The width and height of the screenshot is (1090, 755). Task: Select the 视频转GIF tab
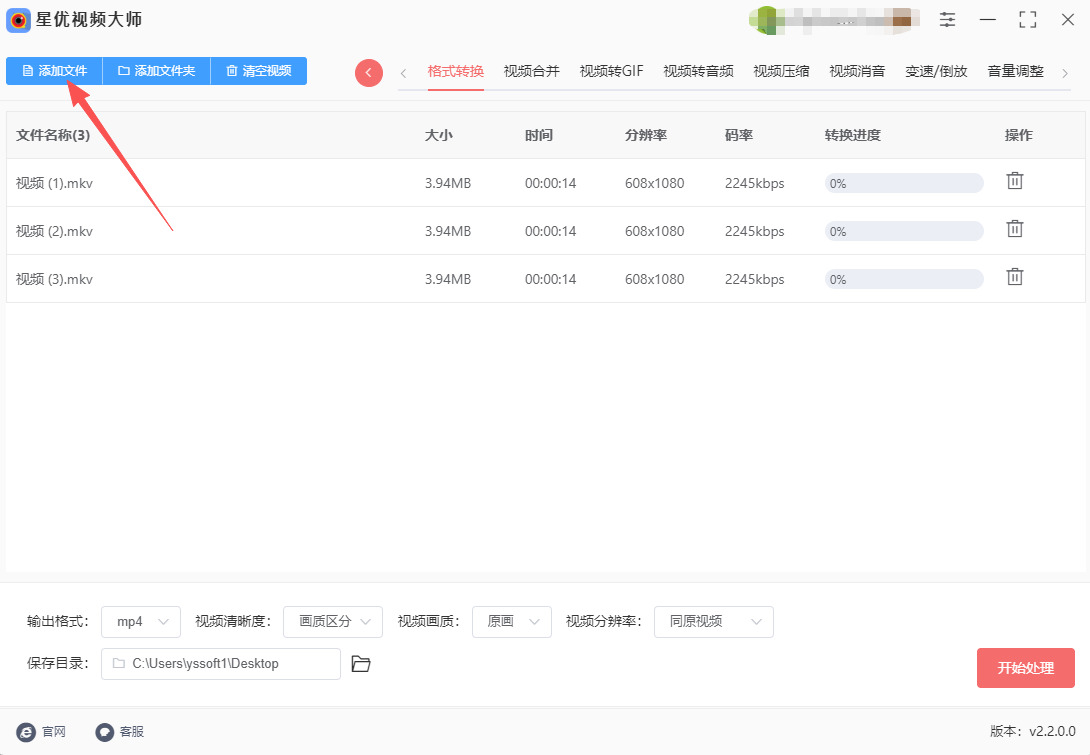[x=611, y=71]
